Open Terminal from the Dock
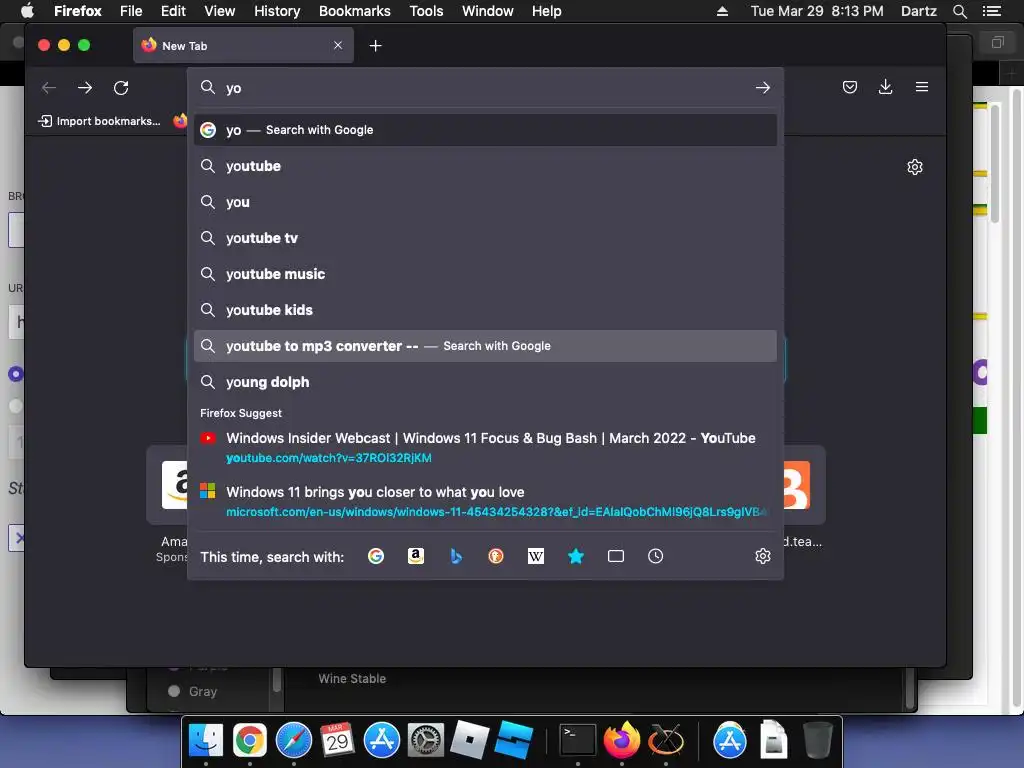 point(578,741)
